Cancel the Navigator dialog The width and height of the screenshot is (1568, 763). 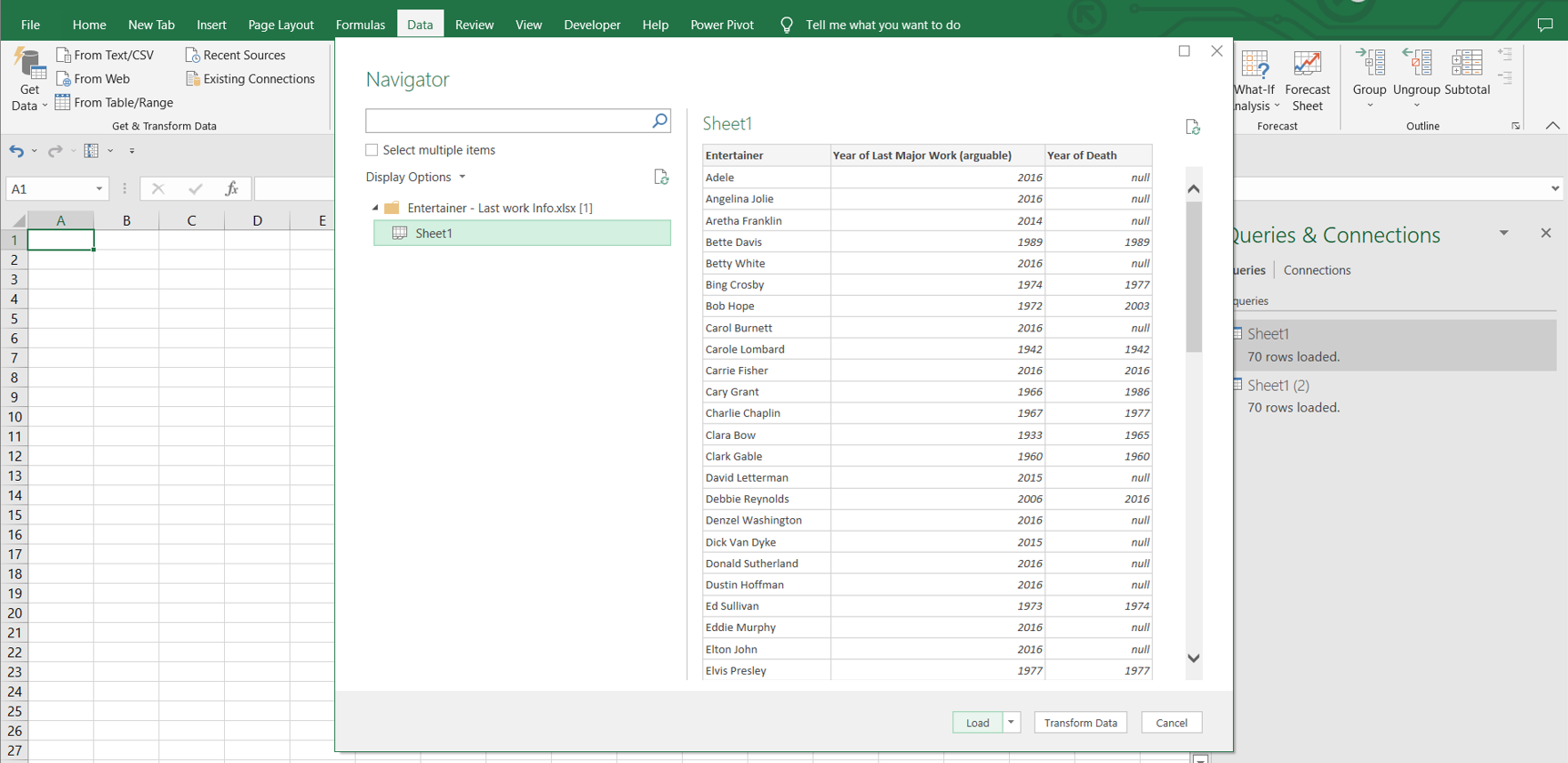point(1171,722)
